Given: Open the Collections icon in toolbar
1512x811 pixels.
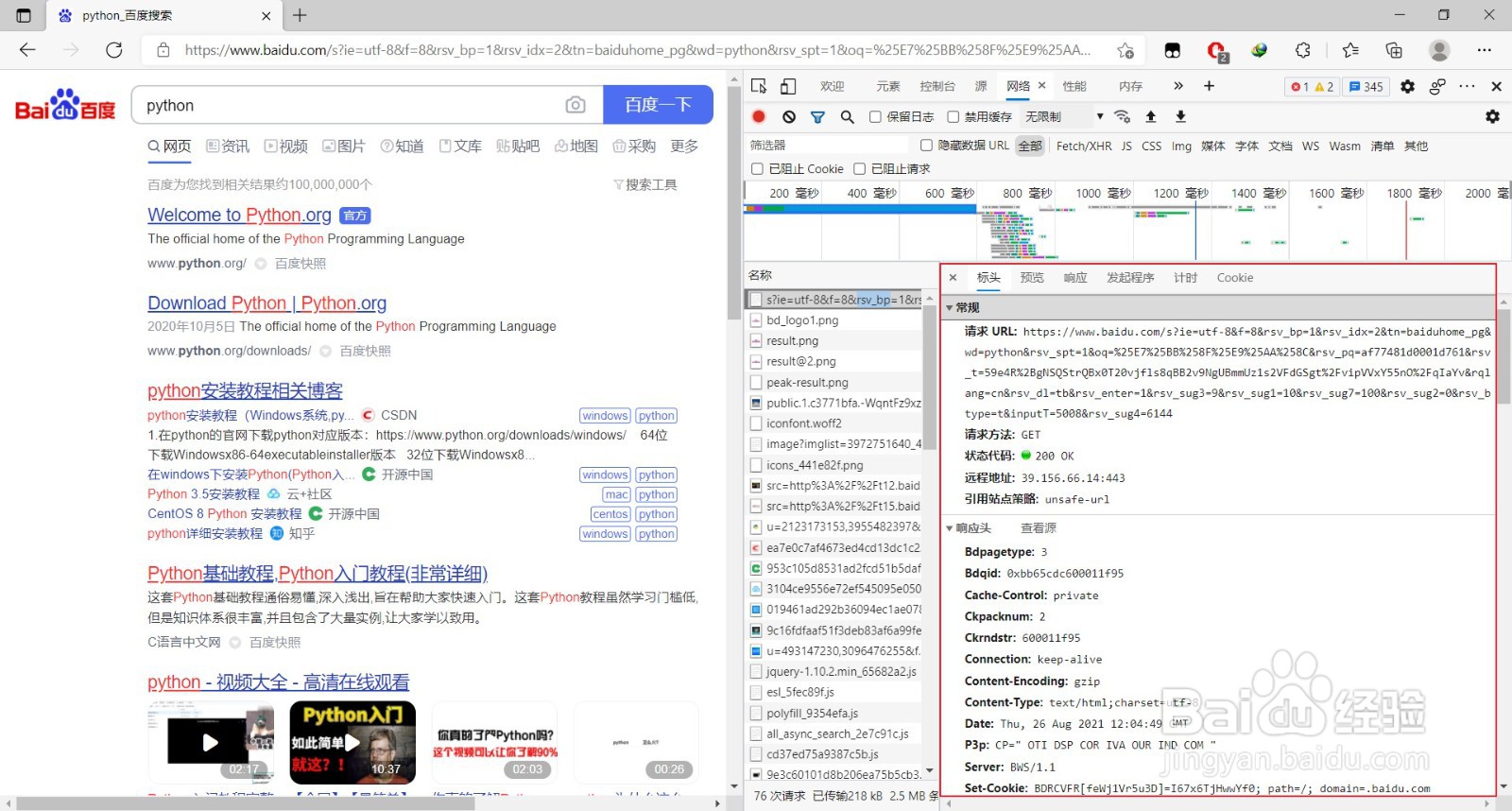Looking at the screenshot, I should tap(1394, 50).
